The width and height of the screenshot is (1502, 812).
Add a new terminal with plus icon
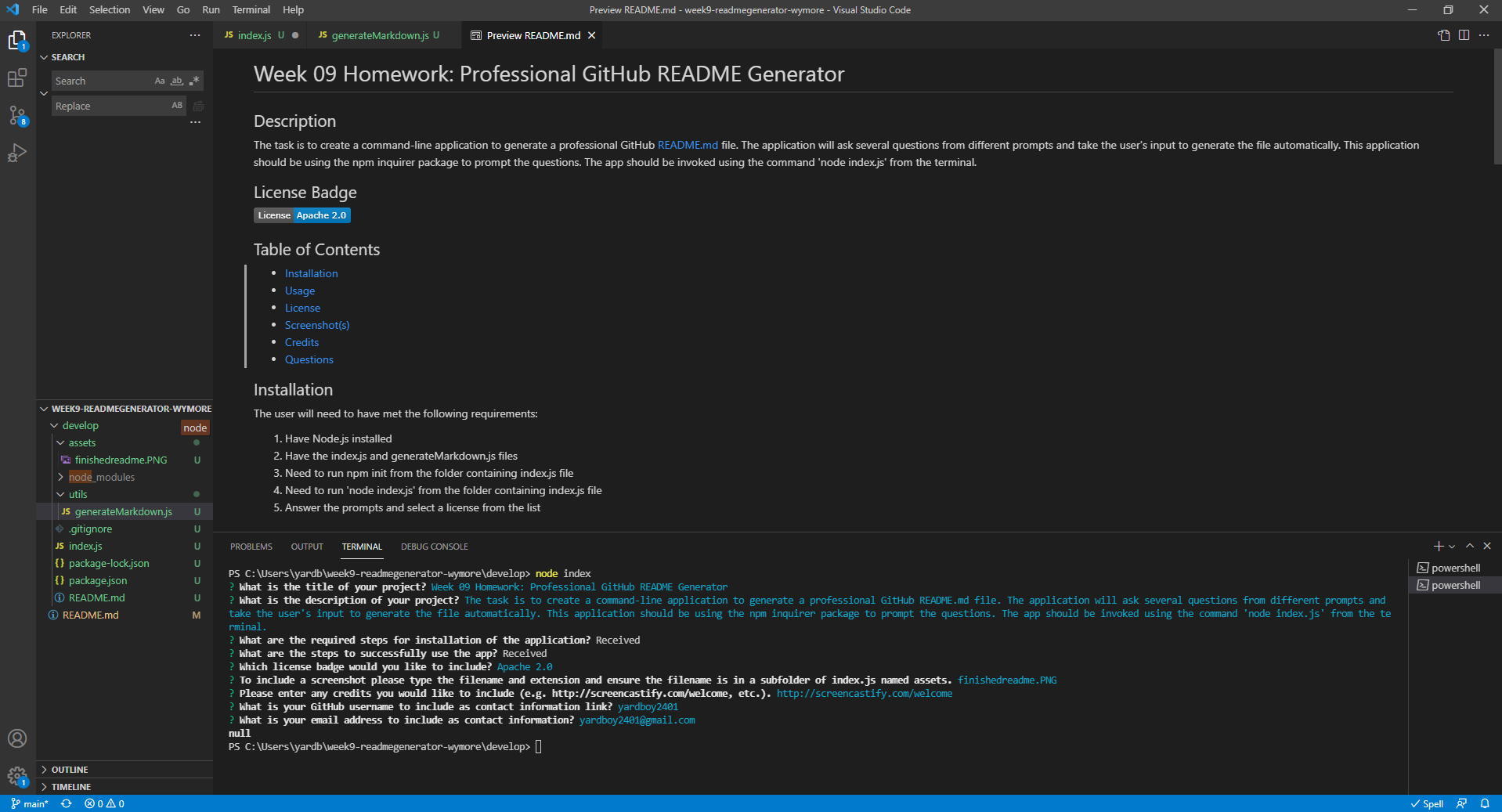tap(1438, 546)
